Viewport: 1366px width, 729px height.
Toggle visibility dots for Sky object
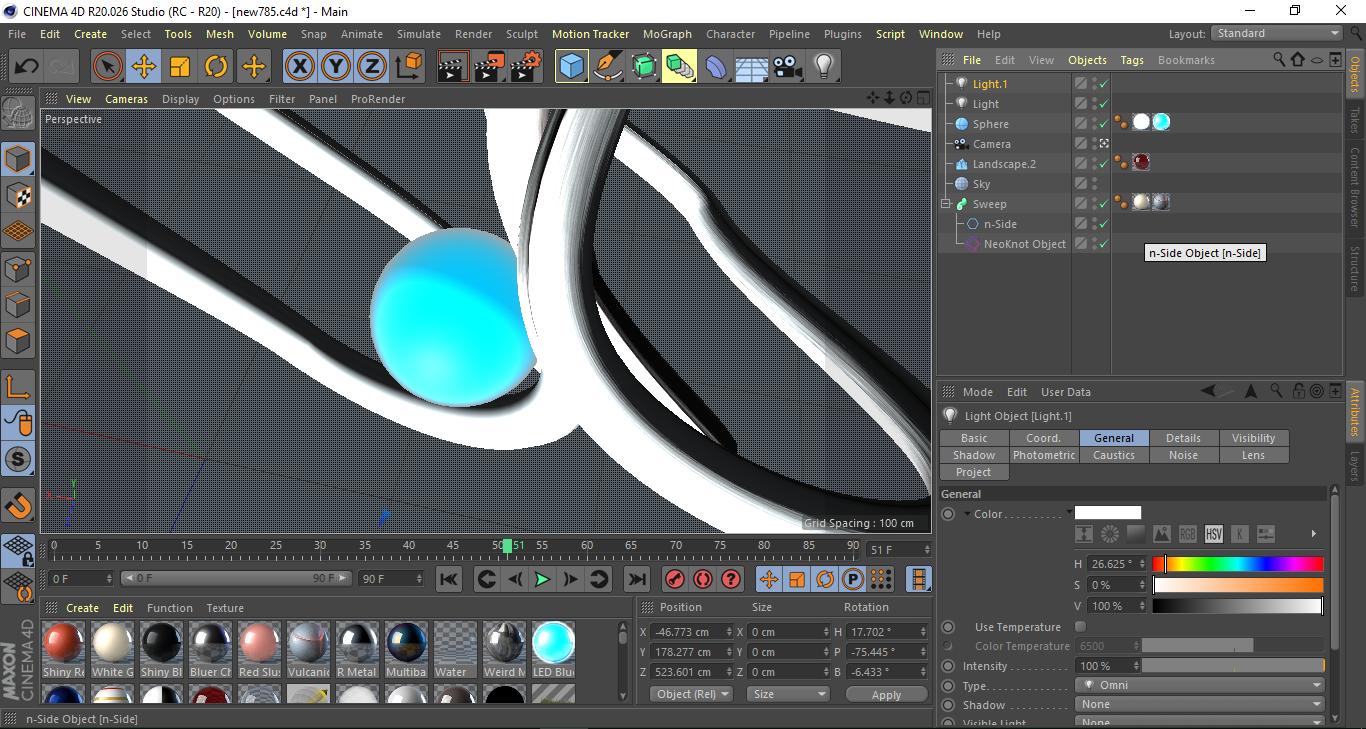[1095, 184]
